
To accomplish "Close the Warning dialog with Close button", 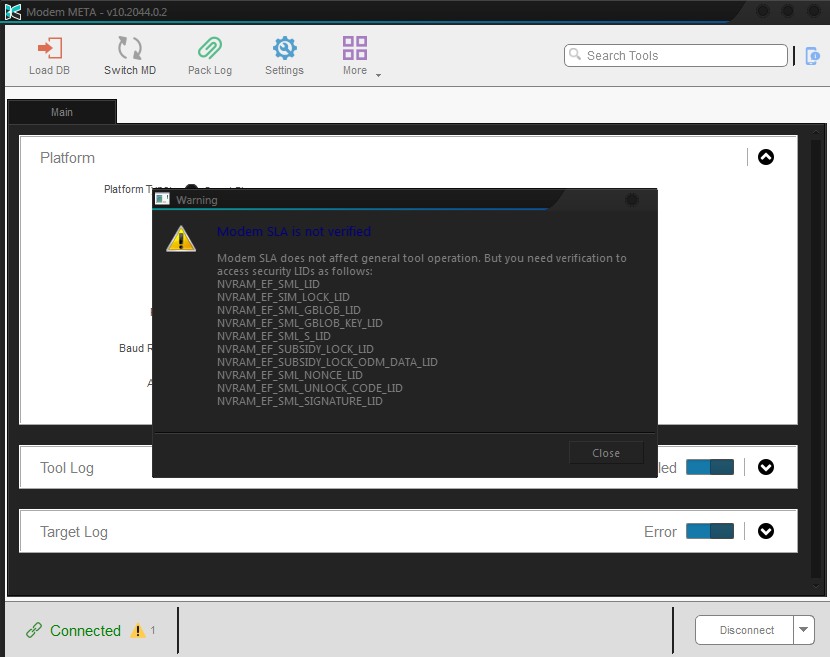I will coord(606,453).
